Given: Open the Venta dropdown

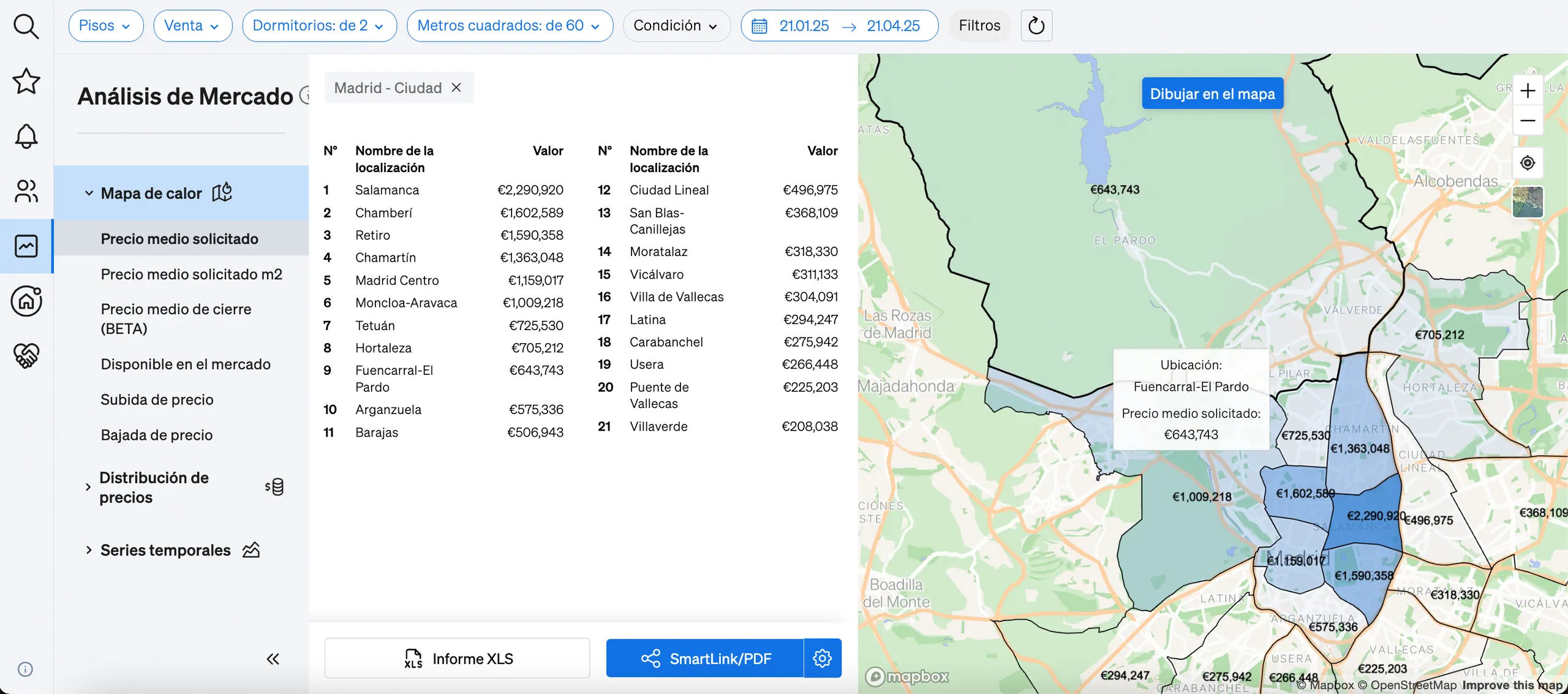Looking at the screenshot, I should click(192, 26).
